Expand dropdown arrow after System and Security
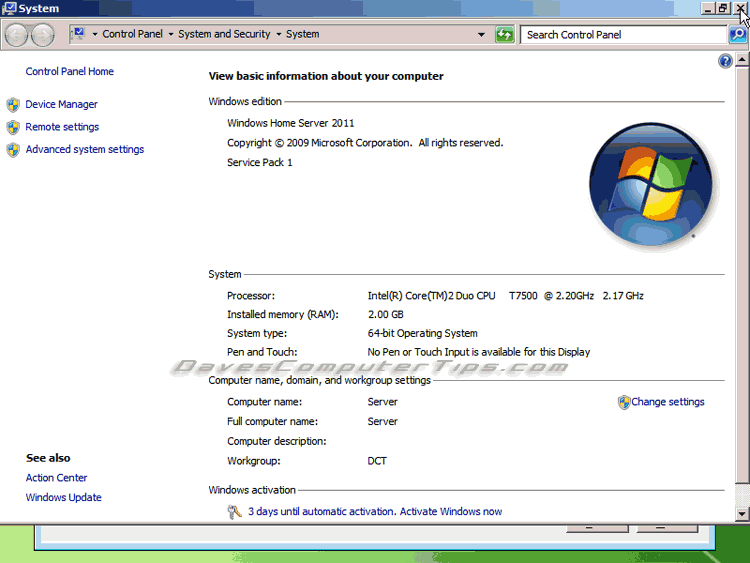This screenshot has width=750, height=563. pyautogui.click(x=278, y=34)
